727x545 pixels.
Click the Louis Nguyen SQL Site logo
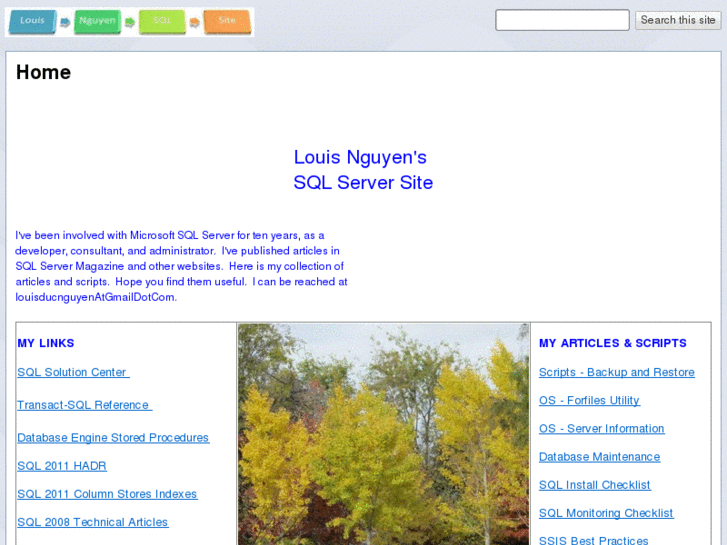click(129, 22)
